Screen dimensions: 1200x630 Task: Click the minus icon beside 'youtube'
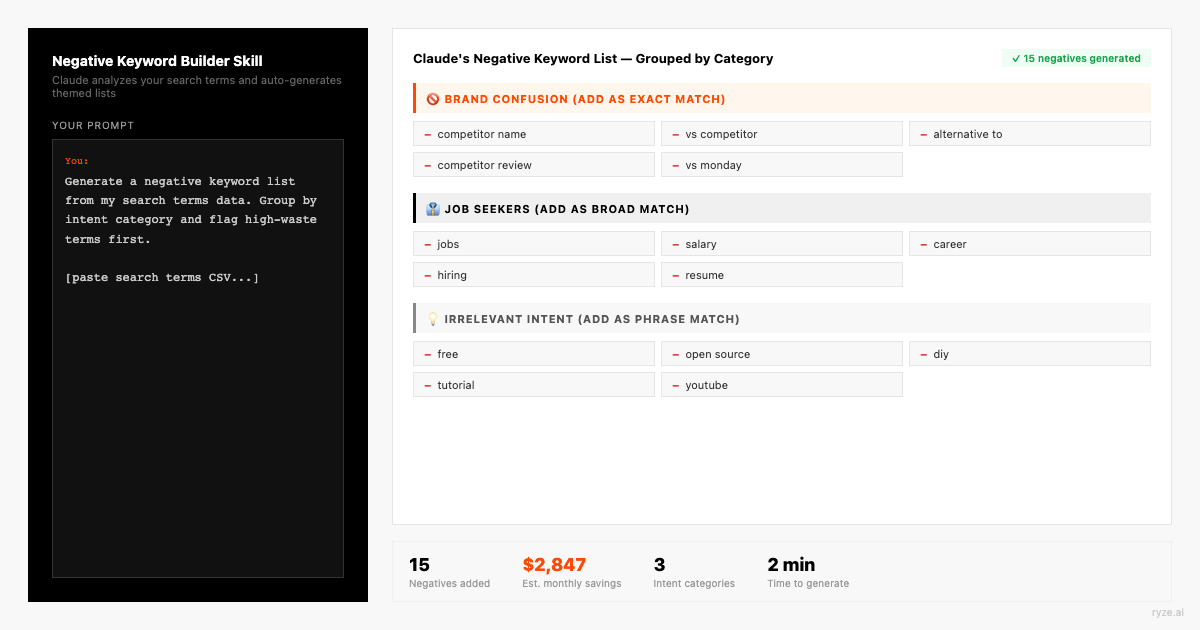[x=676, y=385]
